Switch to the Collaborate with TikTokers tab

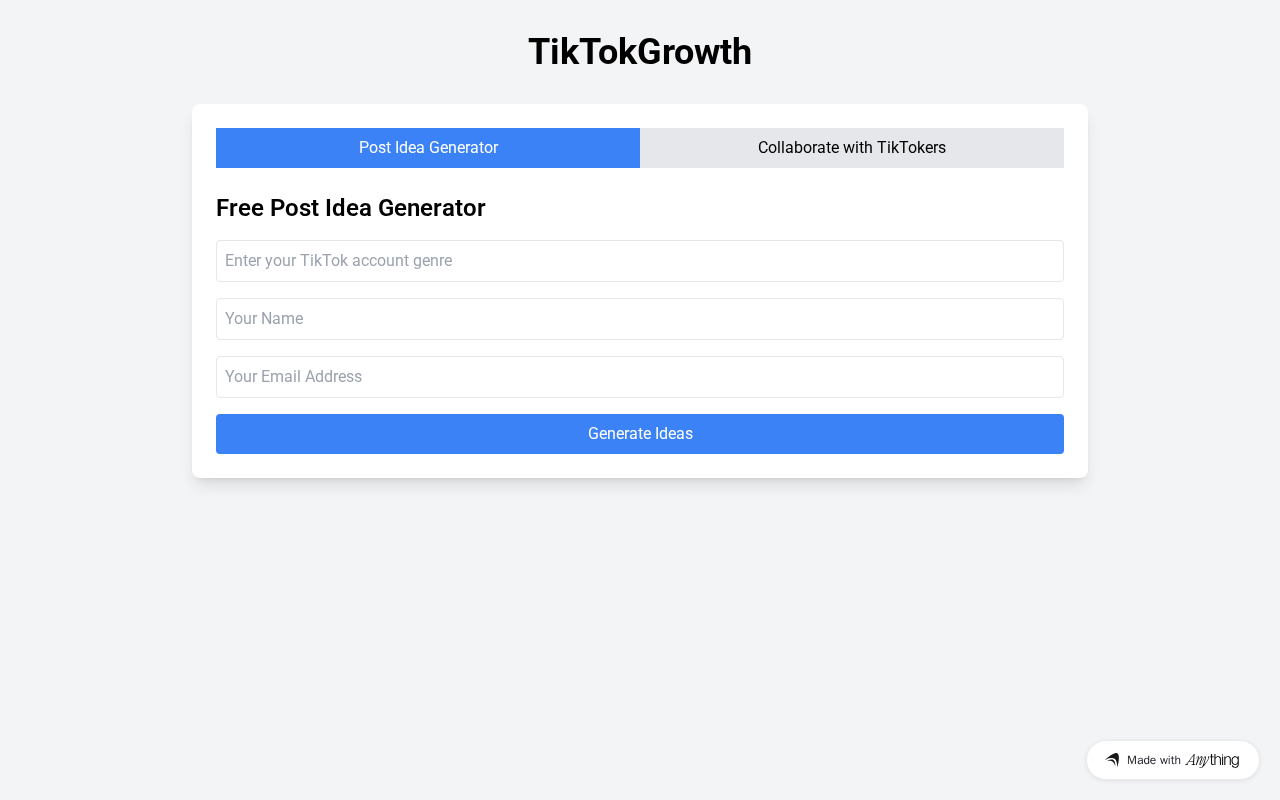coord(852,148)
